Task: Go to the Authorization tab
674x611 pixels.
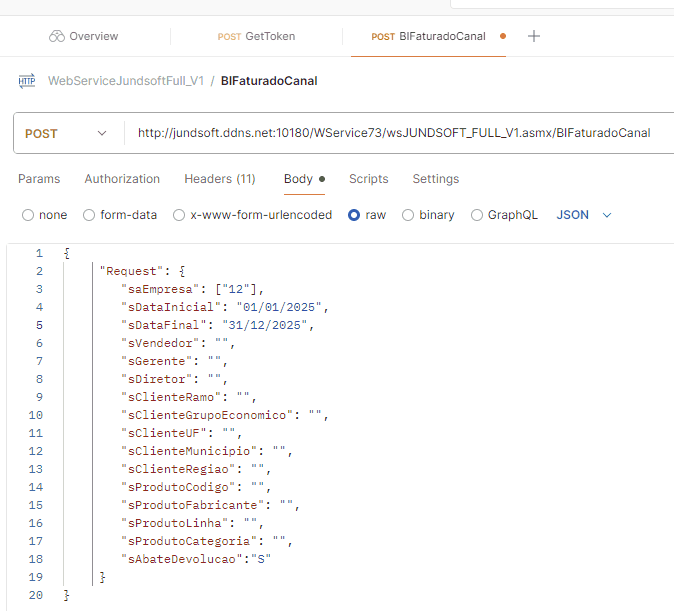Action: (122, 179)
